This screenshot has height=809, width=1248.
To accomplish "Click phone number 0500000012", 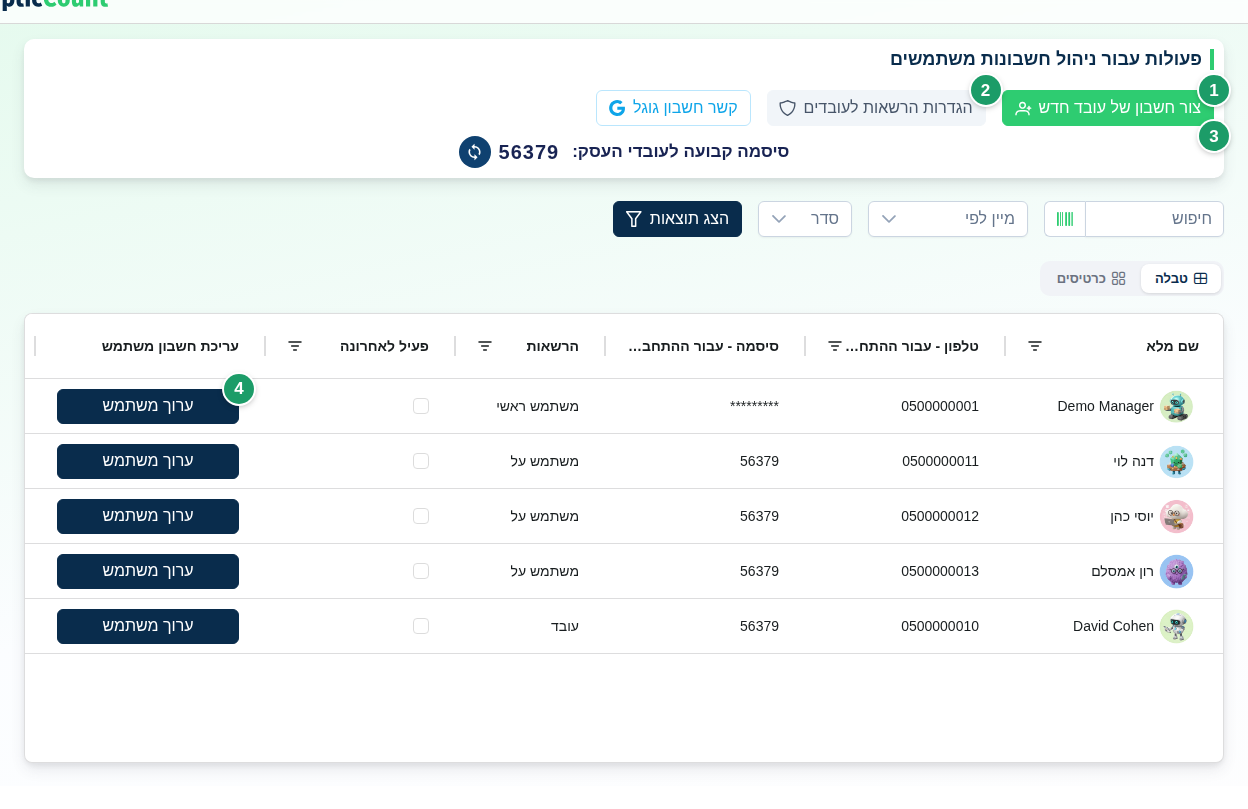I will tap(940, 516).
